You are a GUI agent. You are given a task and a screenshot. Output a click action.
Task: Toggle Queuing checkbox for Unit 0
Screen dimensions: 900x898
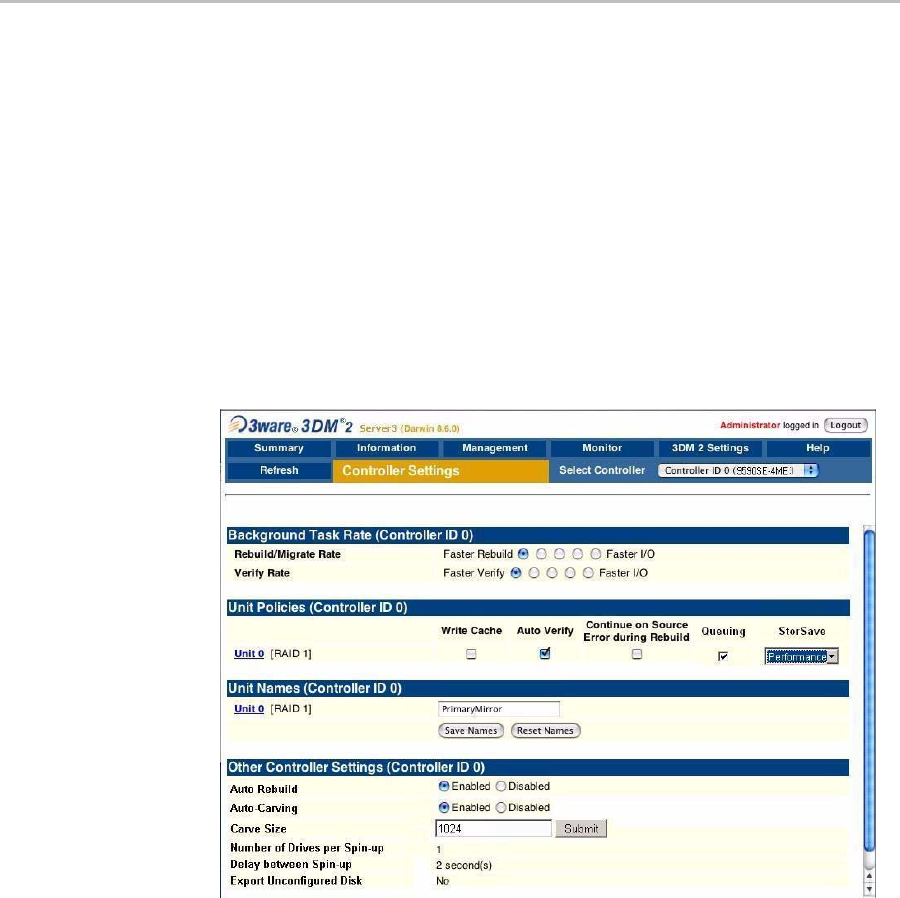pos(723,656)
